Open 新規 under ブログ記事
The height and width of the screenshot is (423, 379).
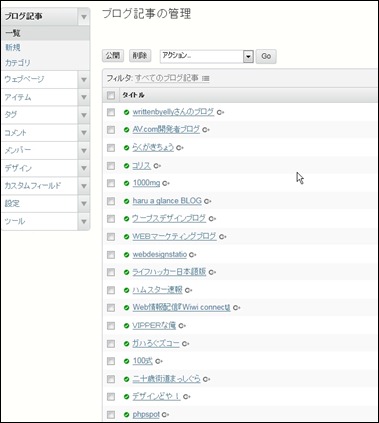tap(13, 48)
